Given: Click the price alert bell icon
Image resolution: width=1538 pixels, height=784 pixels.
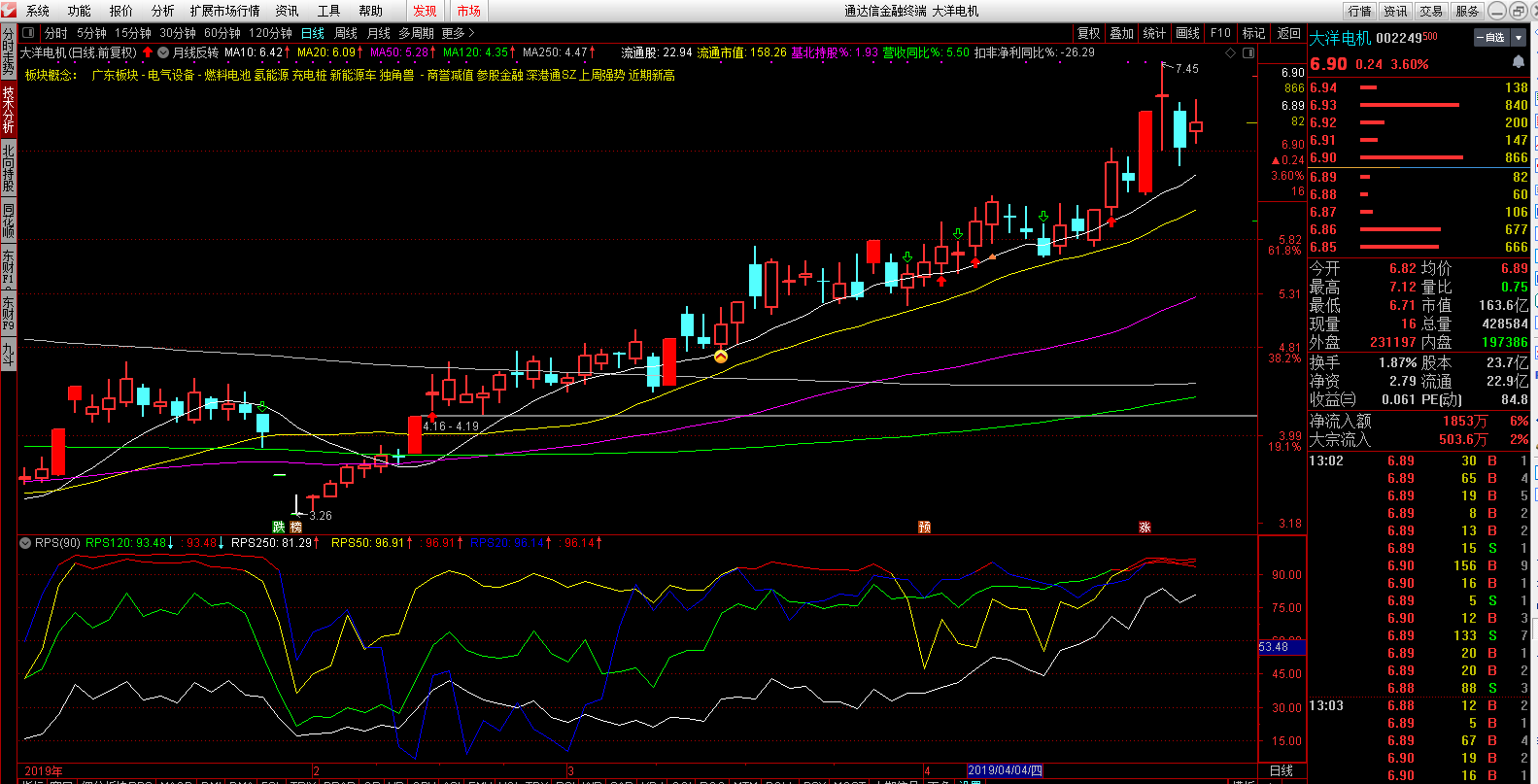Looking at the screenshot, I should 1518,62.
